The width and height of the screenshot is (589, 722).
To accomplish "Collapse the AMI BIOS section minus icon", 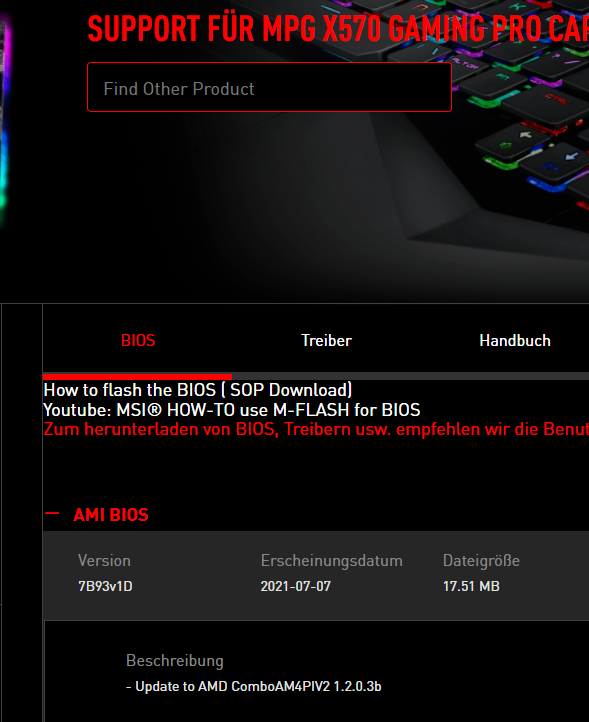I will 52,513.
